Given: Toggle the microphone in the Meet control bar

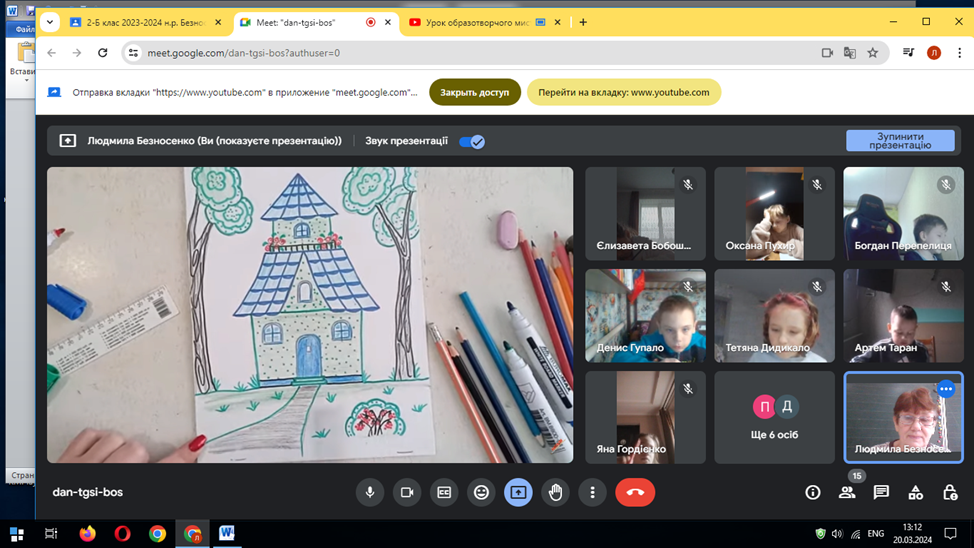Looking at the screenshot, I should pyautogui.click(x=370, y=492).
